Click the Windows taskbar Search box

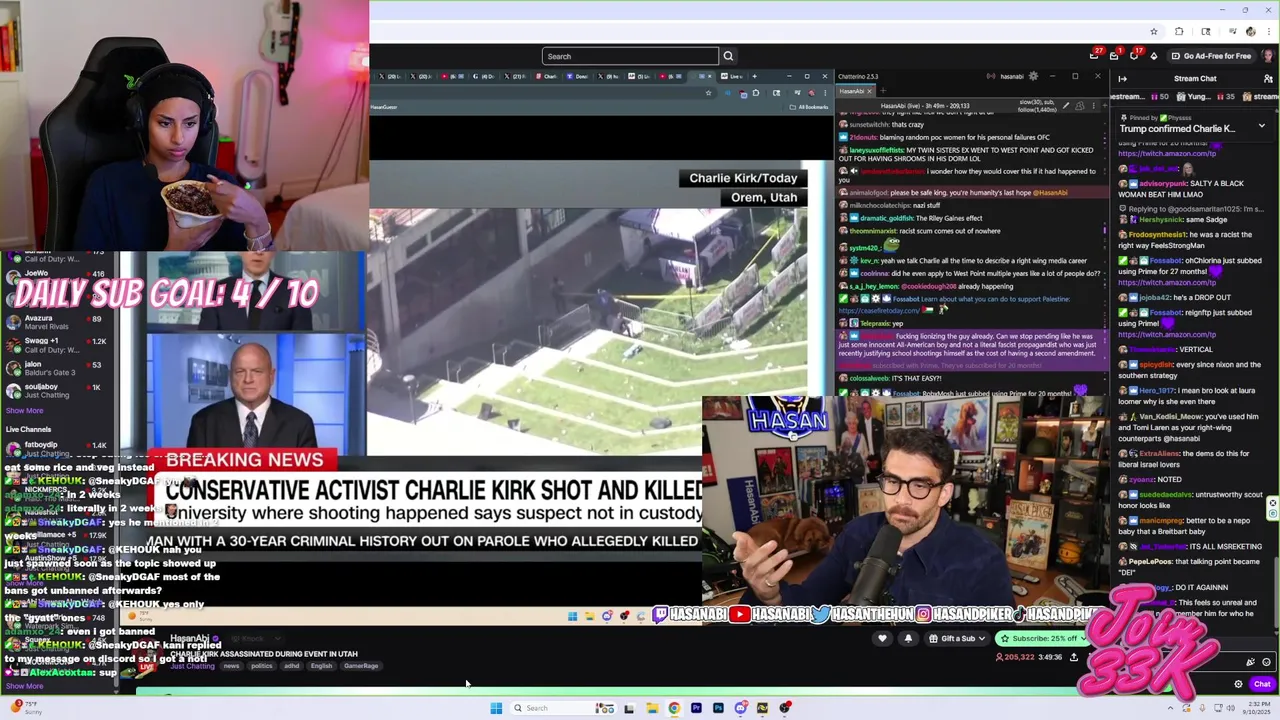(x=563, y=708)
